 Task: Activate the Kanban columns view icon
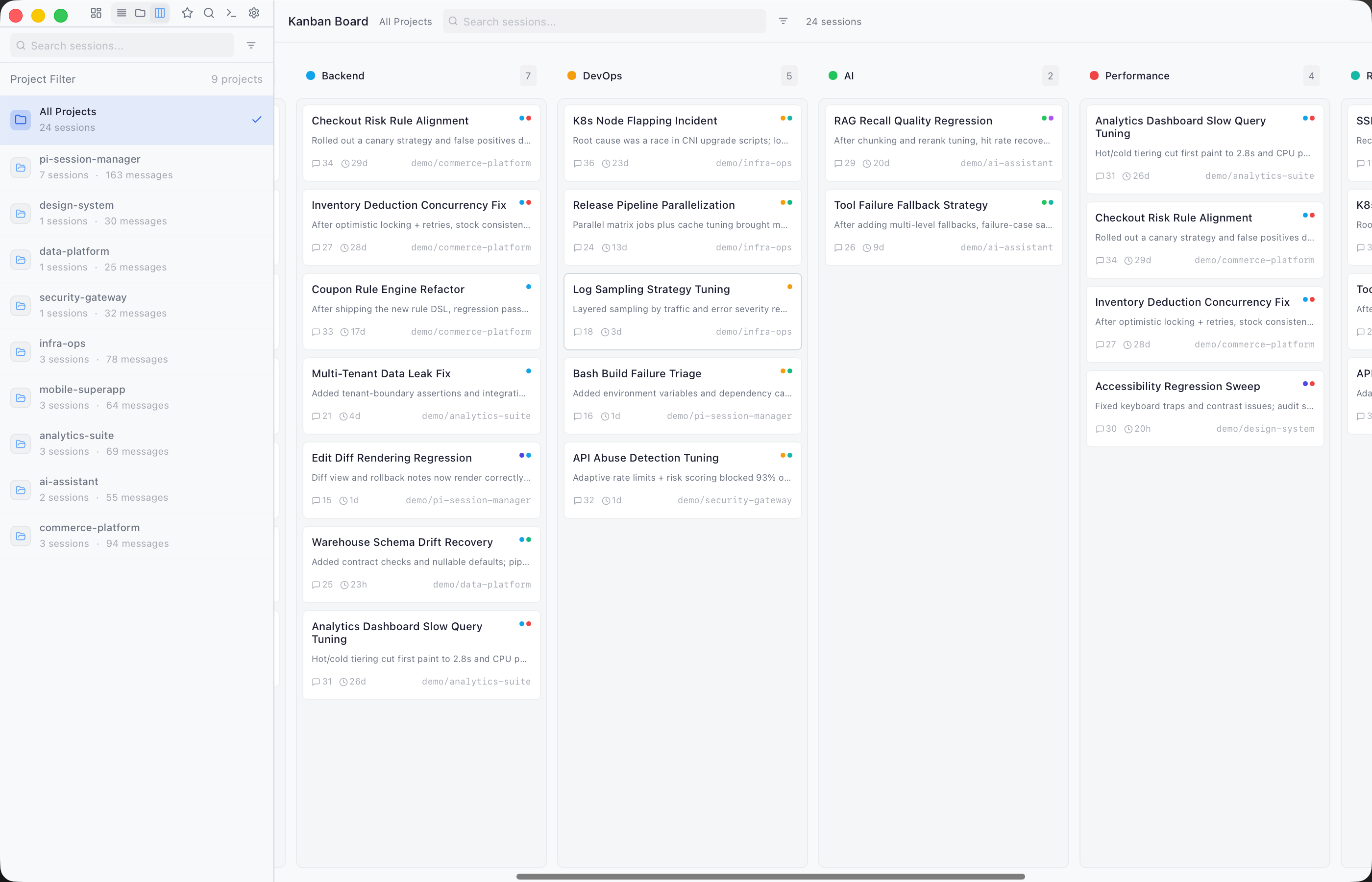tap(160, 13)
